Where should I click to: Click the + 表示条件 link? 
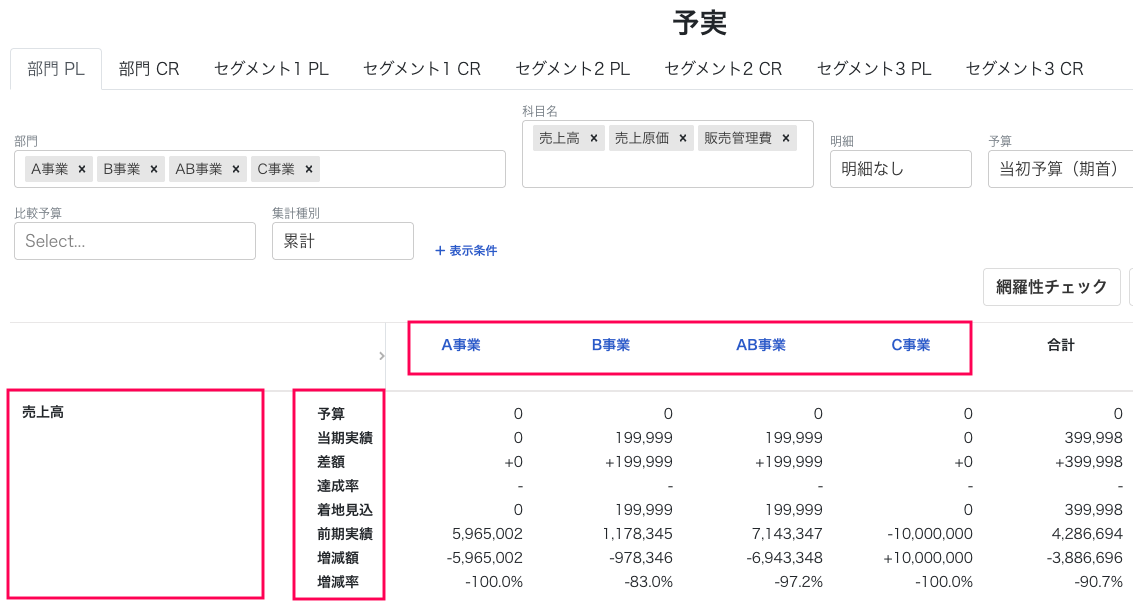pyautogui.click(x=466, y=251)
